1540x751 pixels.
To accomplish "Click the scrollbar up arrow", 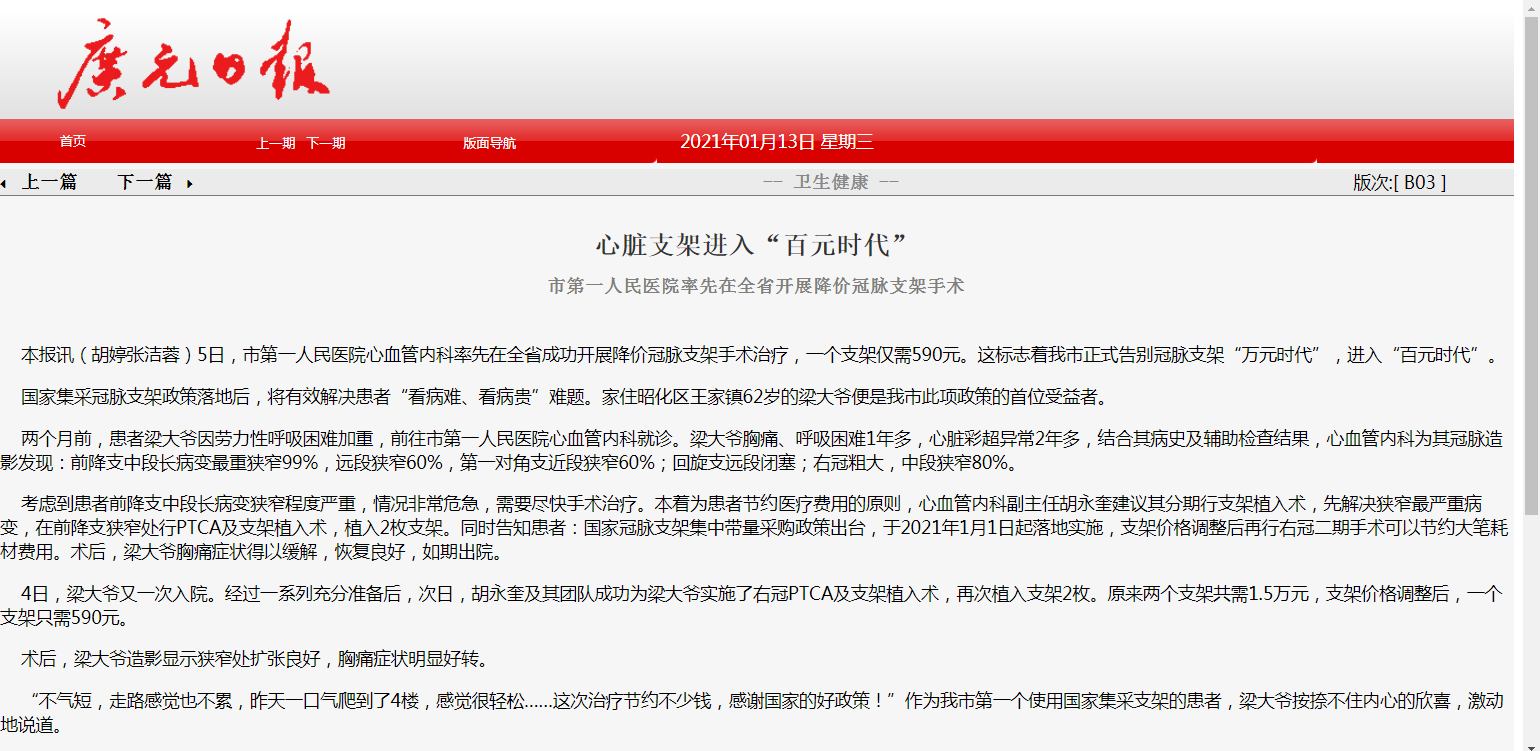I will pyautogui.click(x=1530, y=8).
